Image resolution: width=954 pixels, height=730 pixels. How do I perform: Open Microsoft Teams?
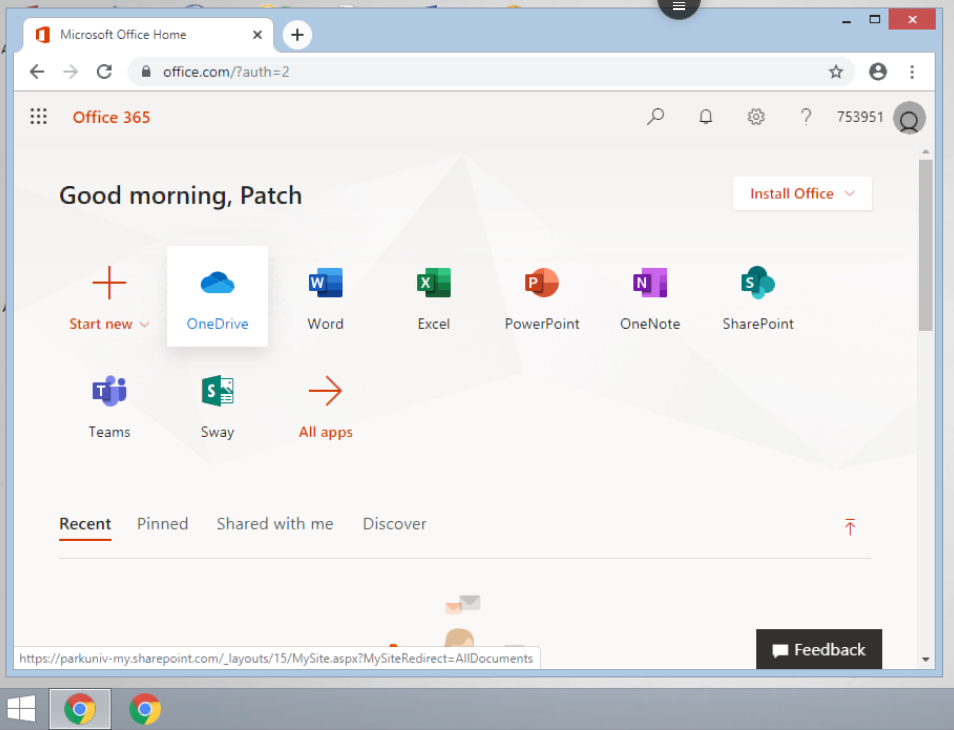[110, 405]
